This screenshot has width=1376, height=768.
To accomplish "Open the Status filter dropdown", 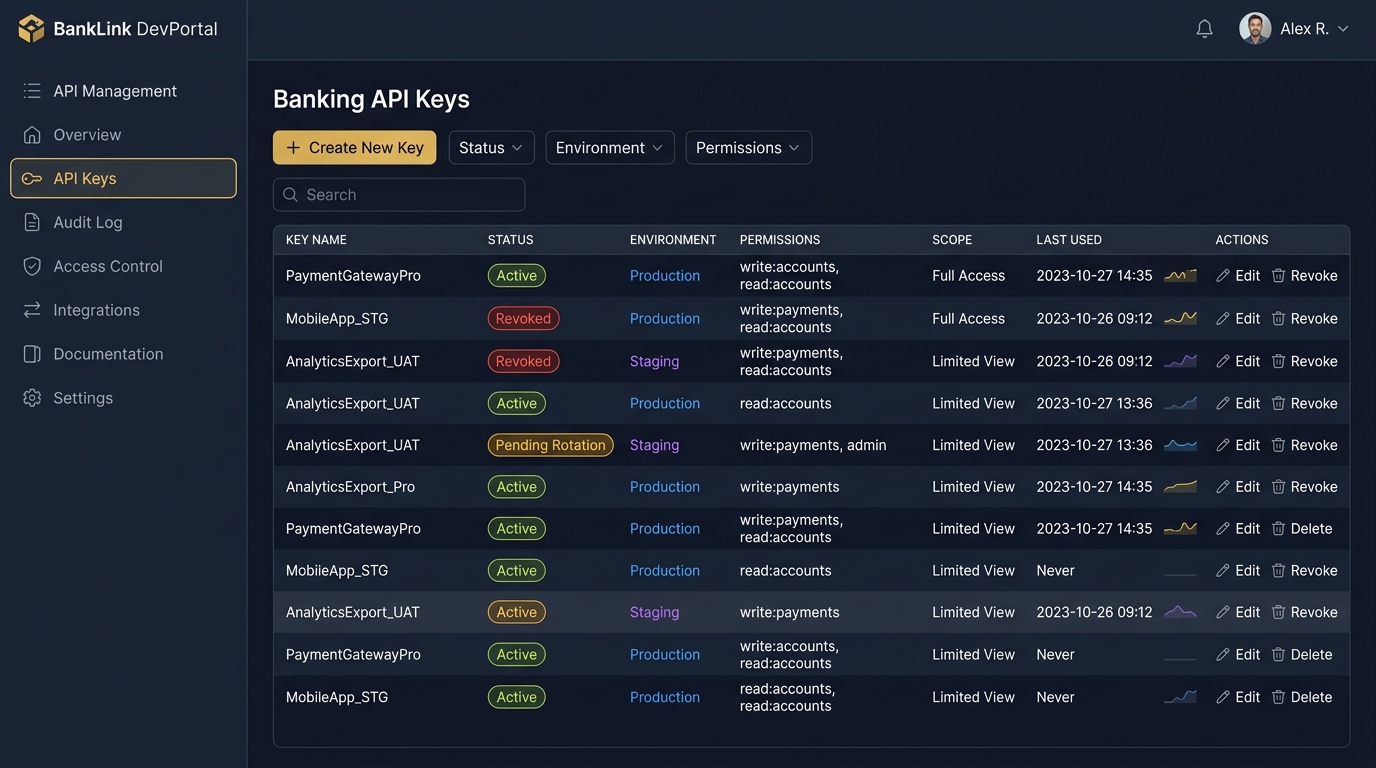I will tap(491, 147).
